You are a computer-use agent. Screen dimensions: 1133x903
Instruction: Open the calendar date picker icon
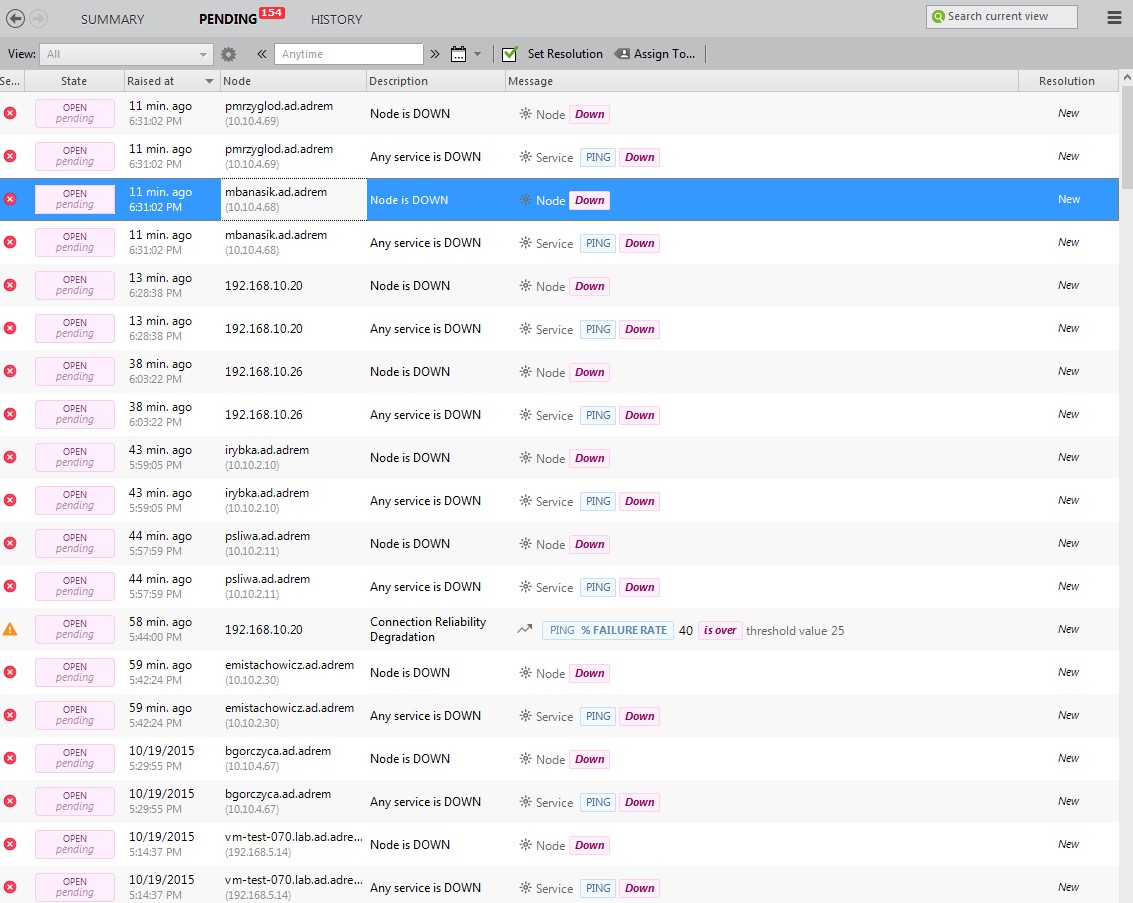coord(459,54)
